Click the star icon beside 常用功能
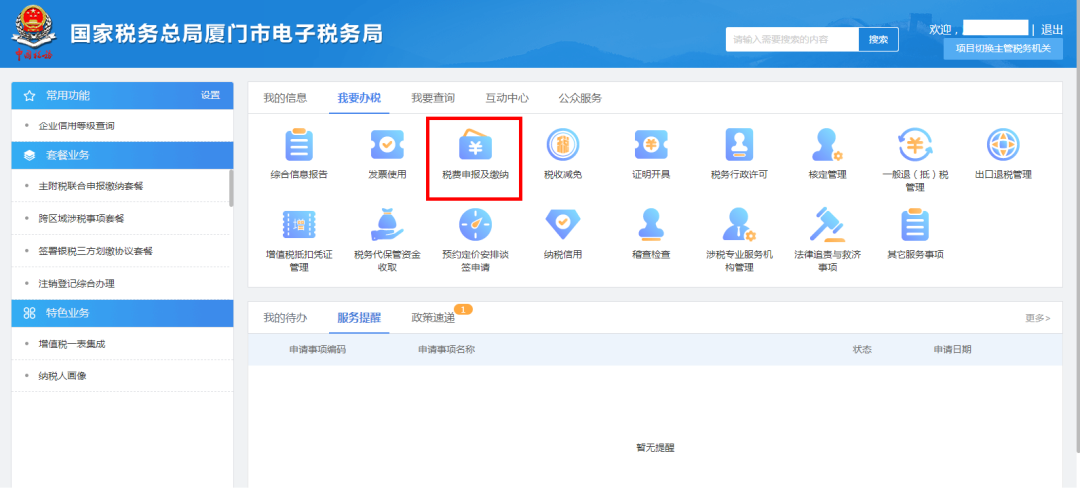Viewport: 1080px width, 489px height. click(x=29, y=96)
